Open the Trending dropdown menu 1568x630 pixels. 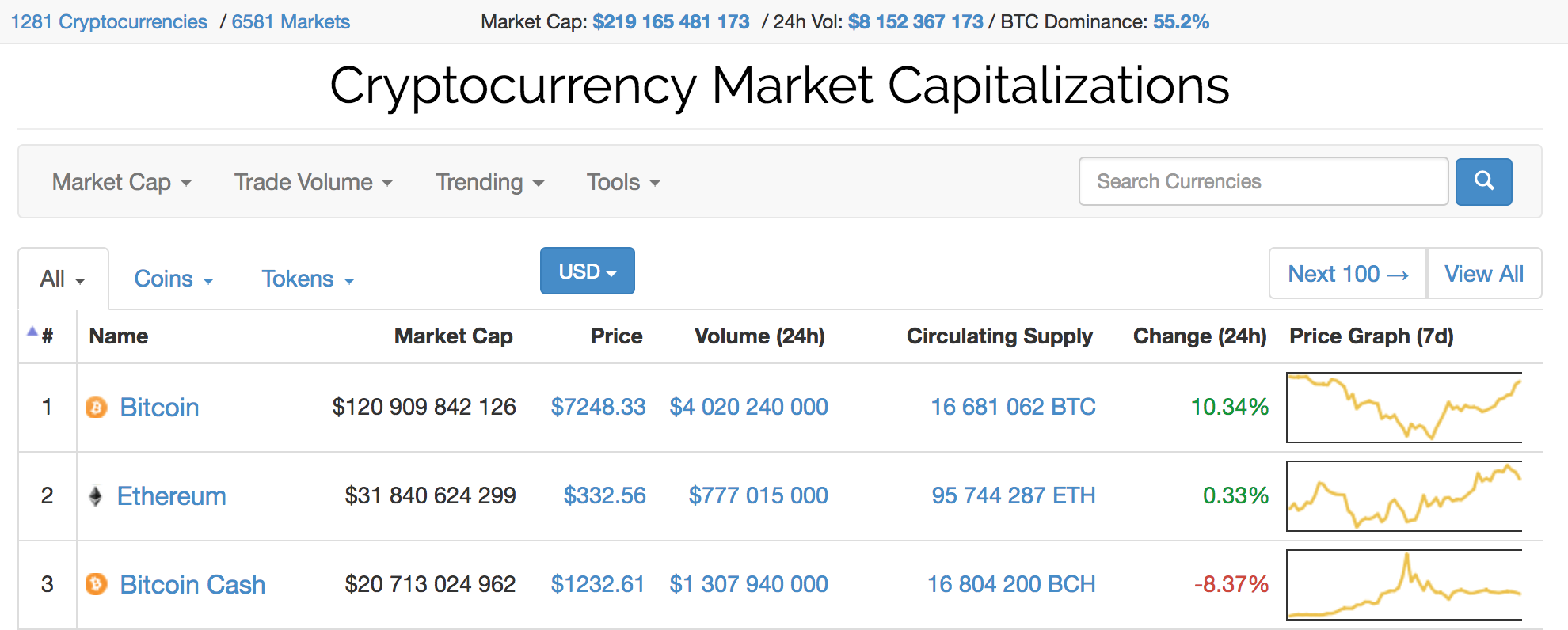pos(489,183)
